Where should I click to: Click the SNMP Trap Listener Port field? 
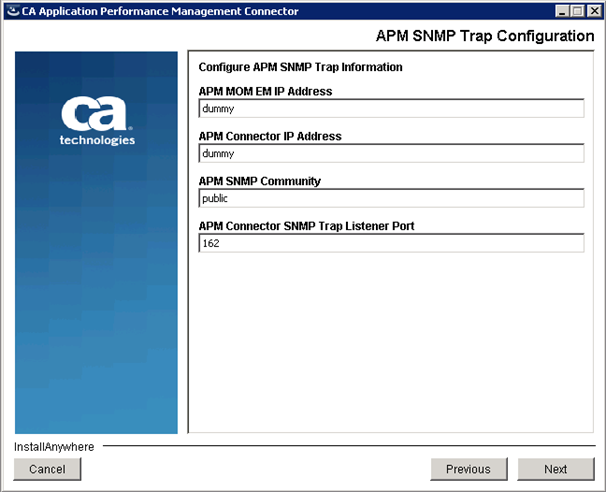[391, 243]
